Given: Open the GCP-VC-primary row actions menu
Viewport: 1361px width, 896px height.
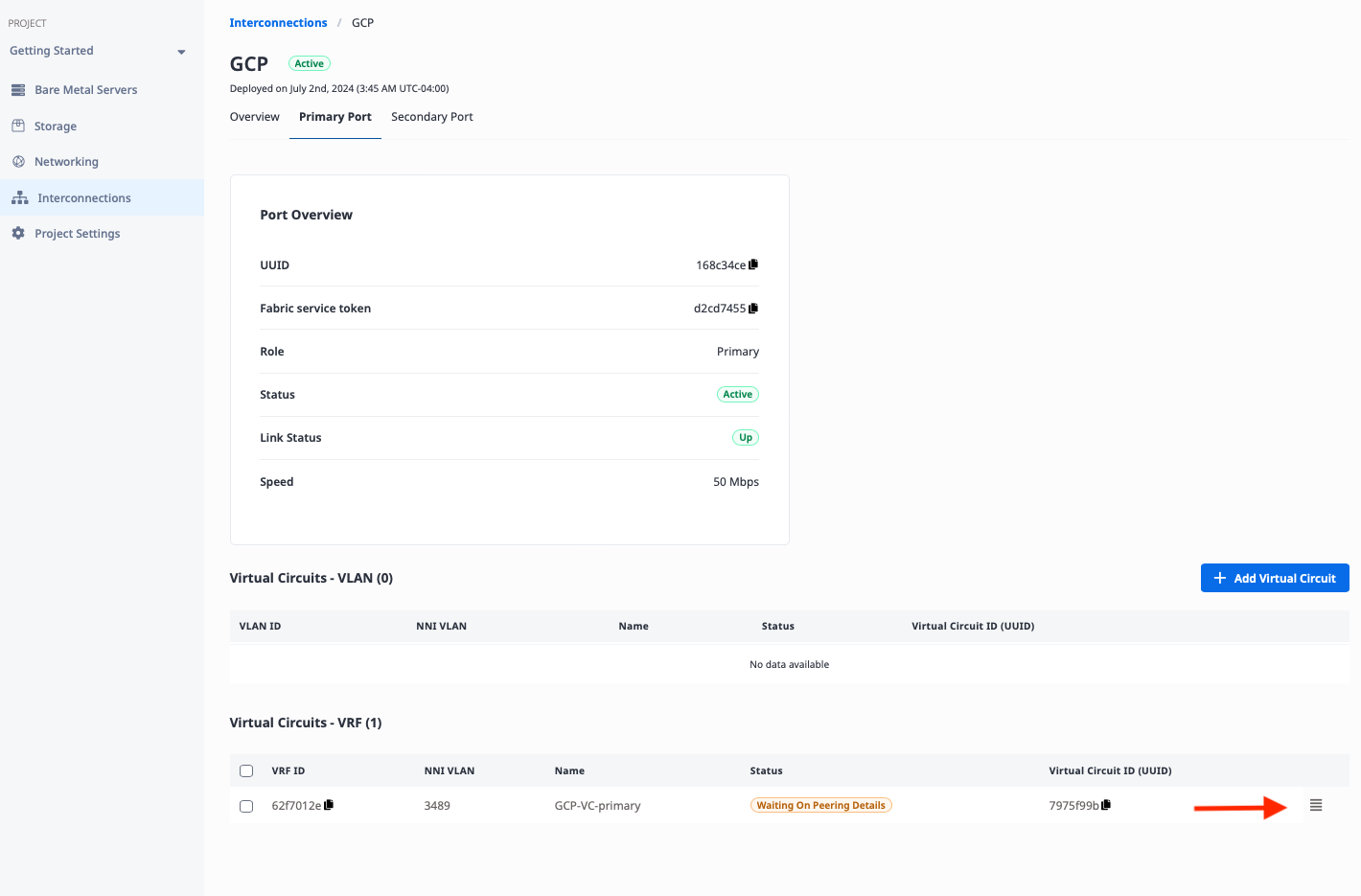Looking at the screenshot, I should point(1316,805).
